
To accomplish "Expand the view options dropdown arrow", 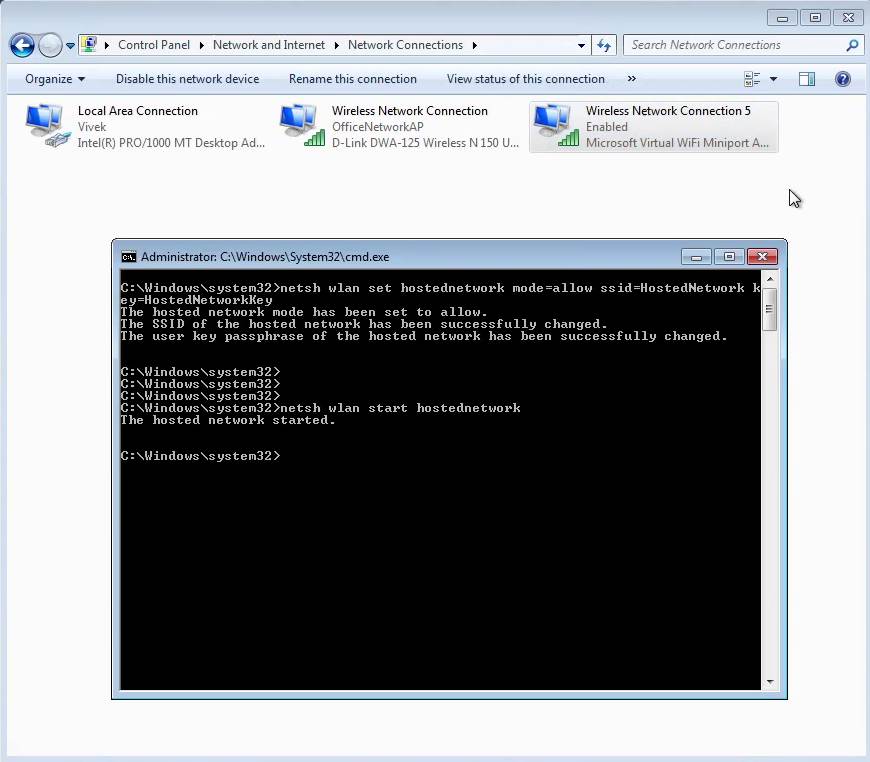I will [x=773, y=79].
